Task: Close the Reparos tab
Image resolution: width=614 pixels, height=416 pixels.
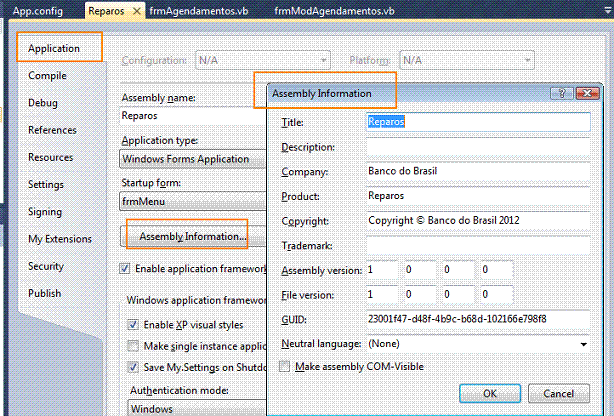Action: (x=137, y=11)
